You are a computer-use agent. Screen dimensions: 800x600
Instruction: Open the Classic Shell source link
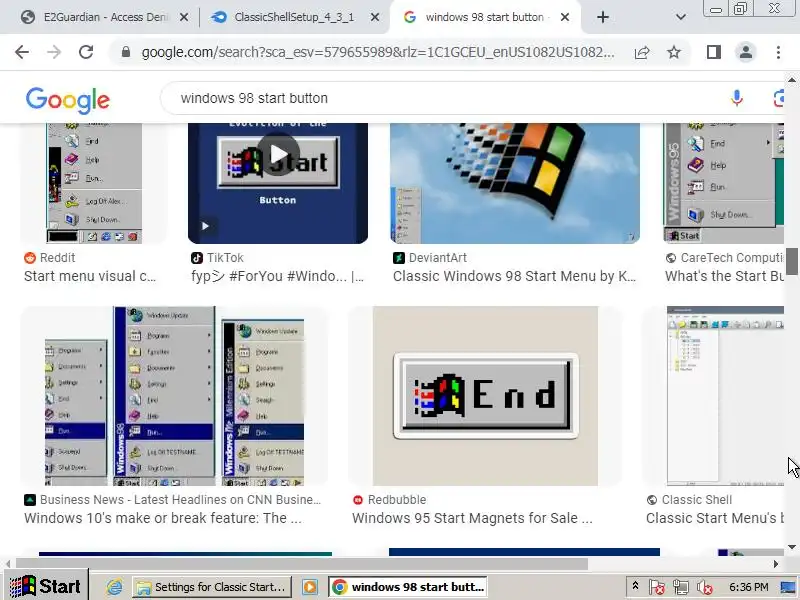click(689, 499)
